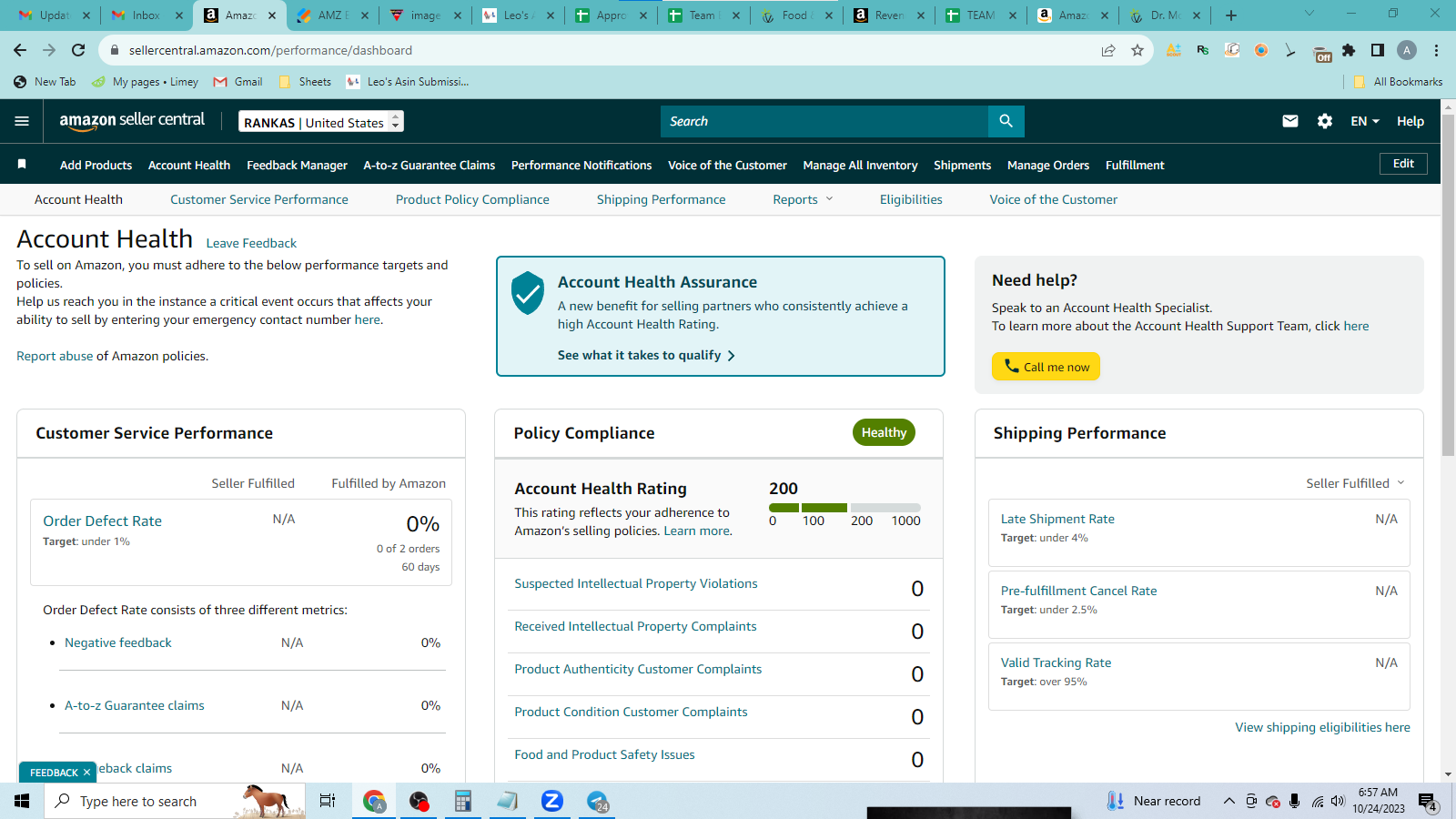Expand the Reports dropdown menu
Screen dimensions: 1456x819
(x=804, y=199)
